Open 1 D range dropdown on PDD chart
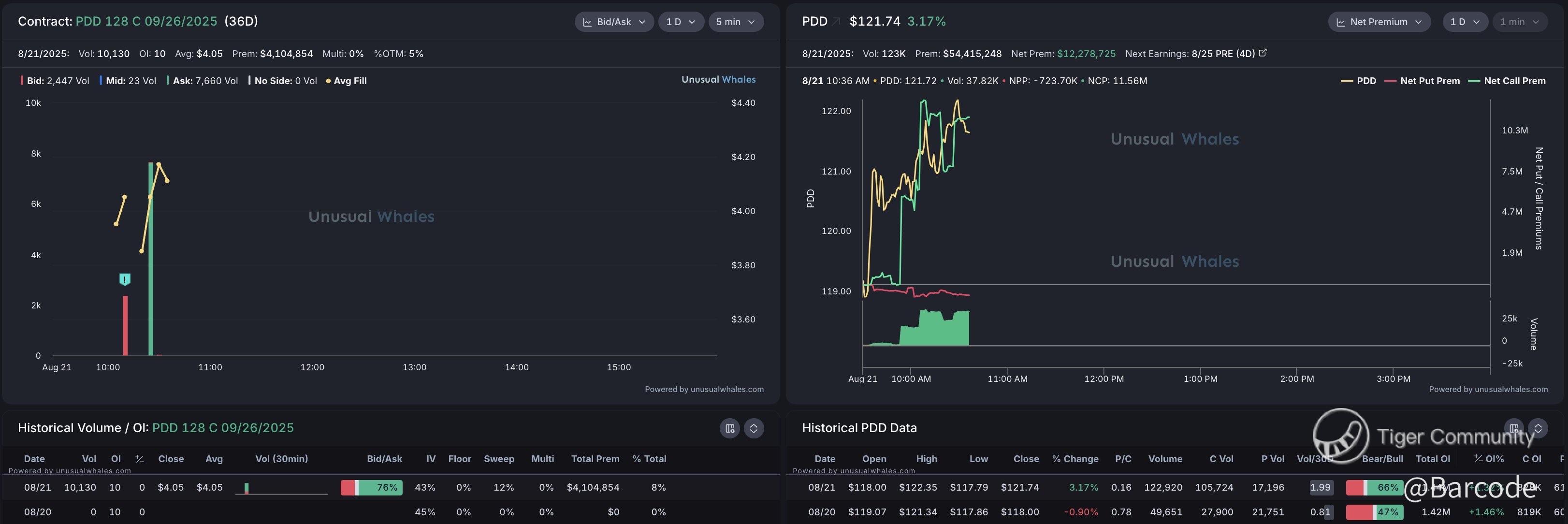This screenshot has height=524, width=1568. click(x=1465, y=22)
